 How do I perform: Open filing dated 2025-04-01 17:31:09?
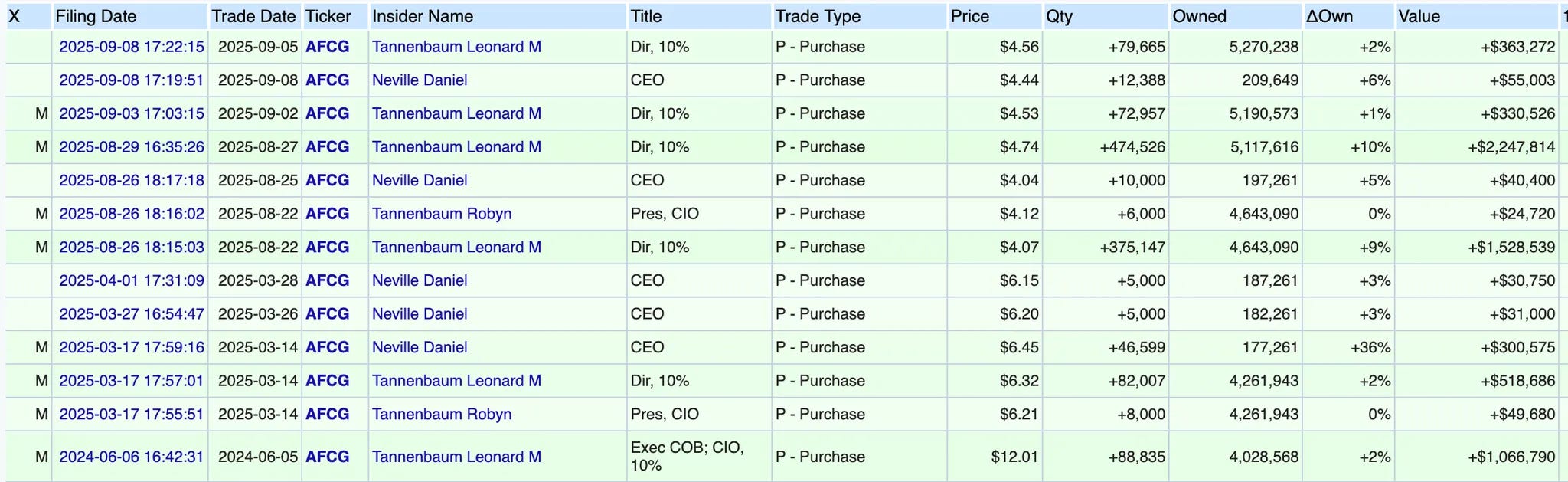click(132, 280)
